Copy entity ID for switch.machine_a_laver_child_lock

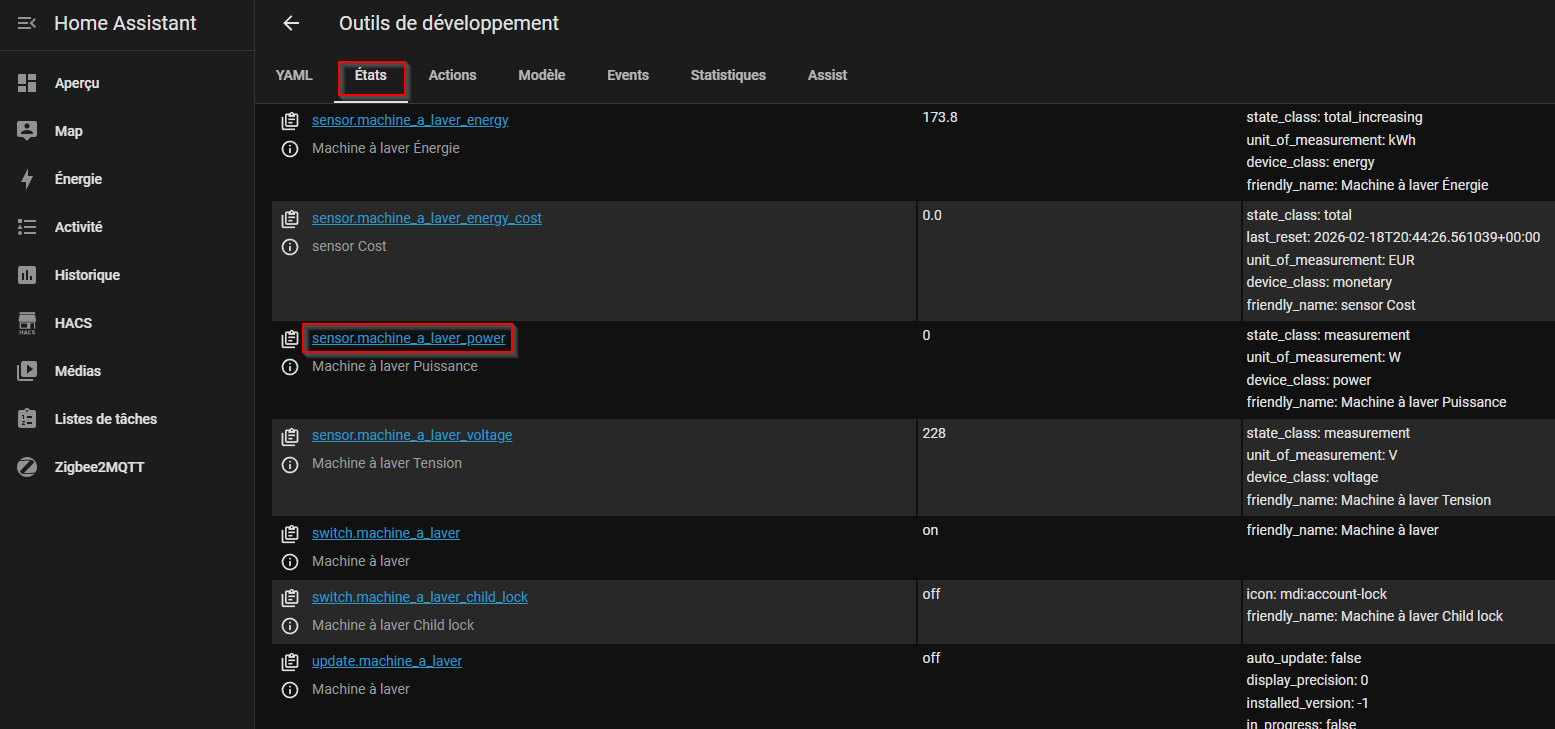tap(290, 598)
